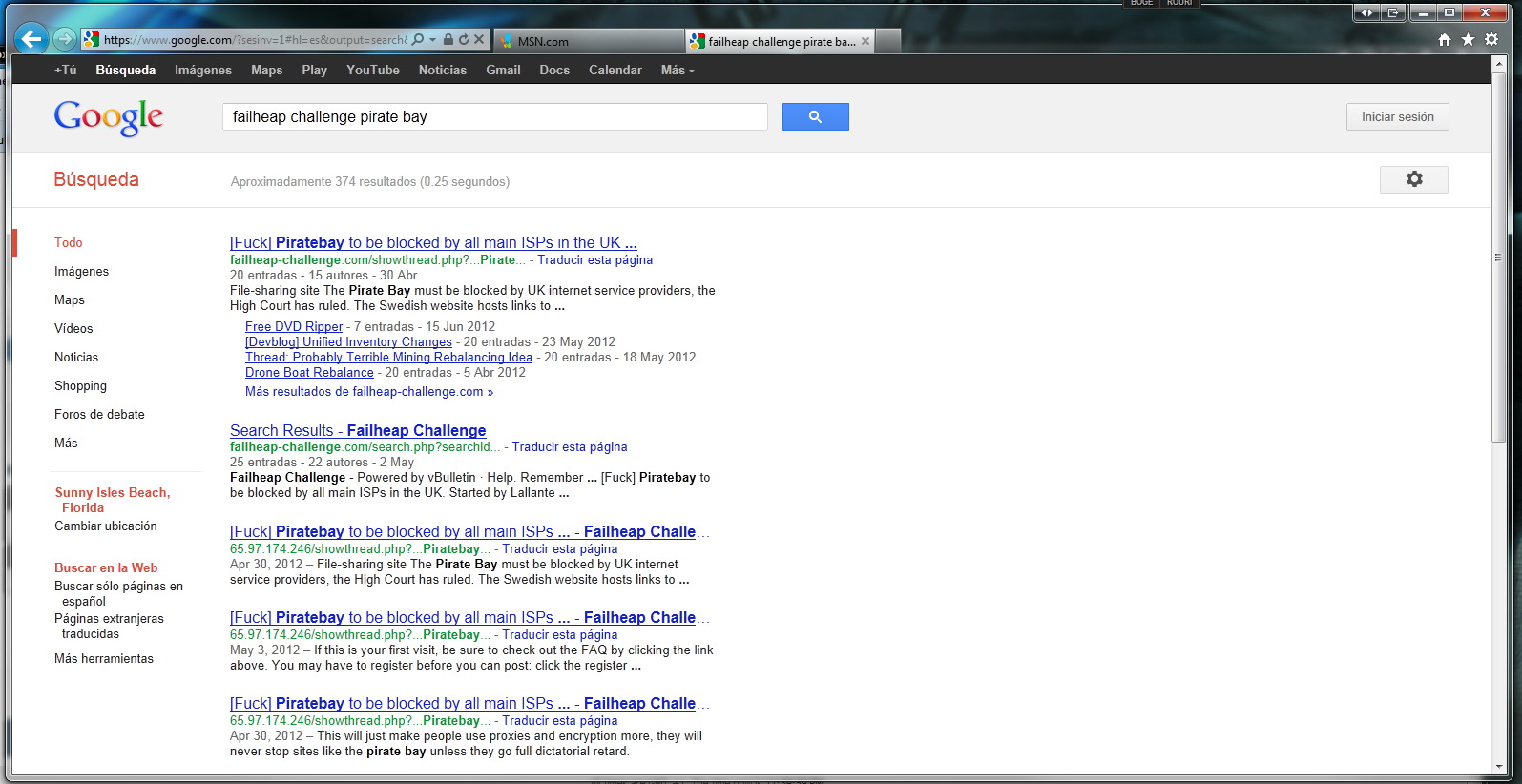This screenshot has height=784, width=1522.
Task: Click the security lock icon in the address bar
Action: point(448,40)
